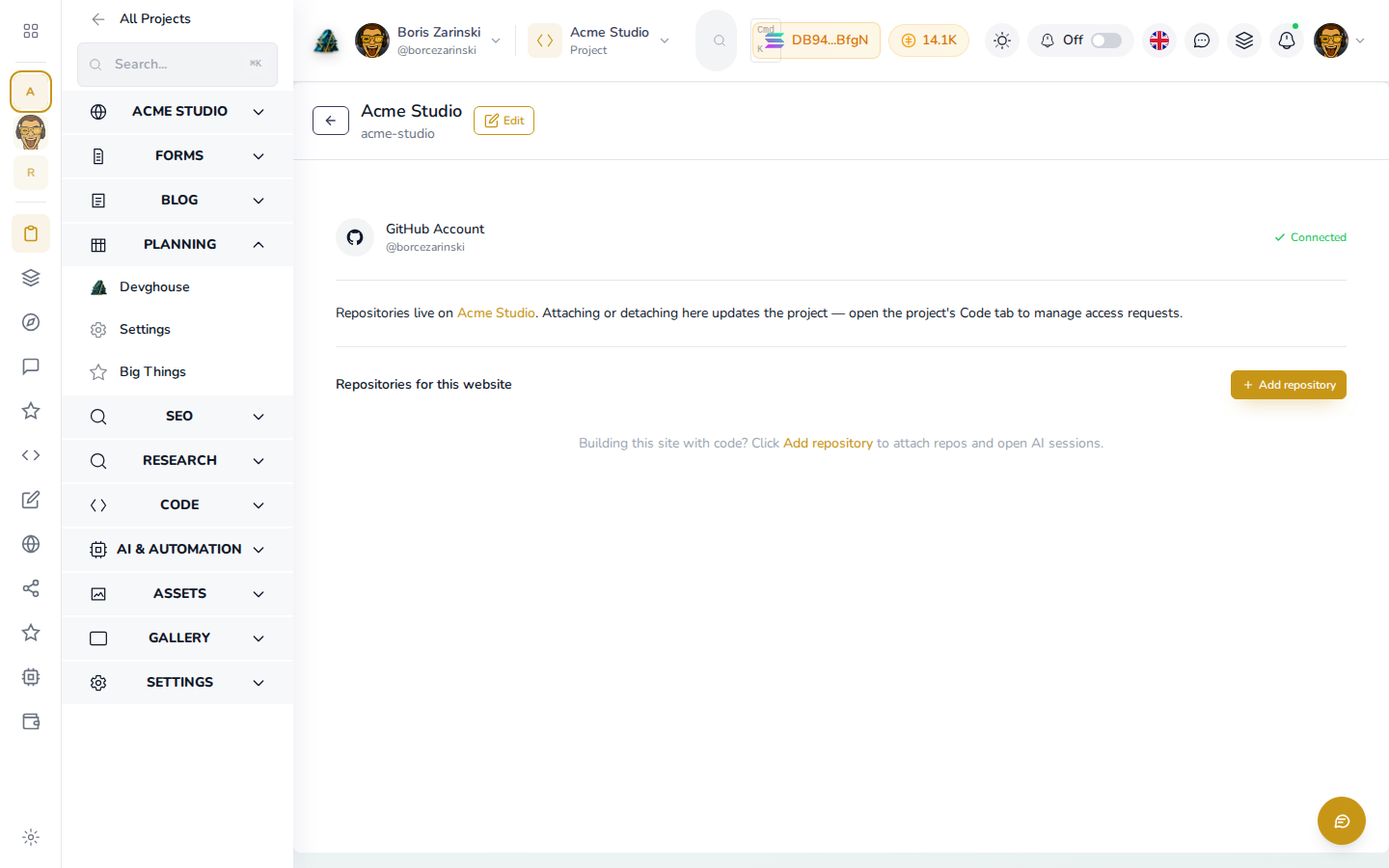Expand the CODE section

click(x=177, y=504)
